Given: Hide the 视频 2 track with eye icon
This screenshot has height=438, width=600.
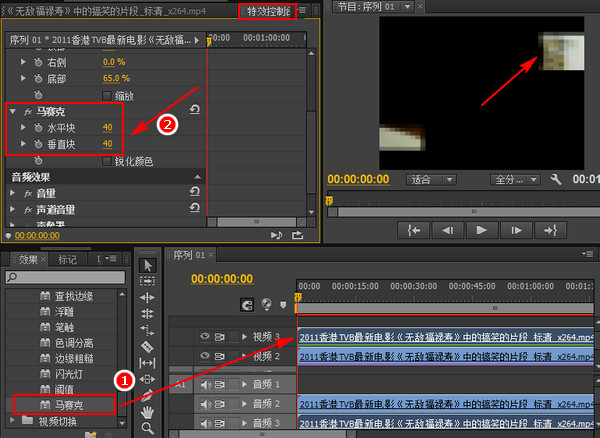Looking at the screenshot, I should click(205, 356).
